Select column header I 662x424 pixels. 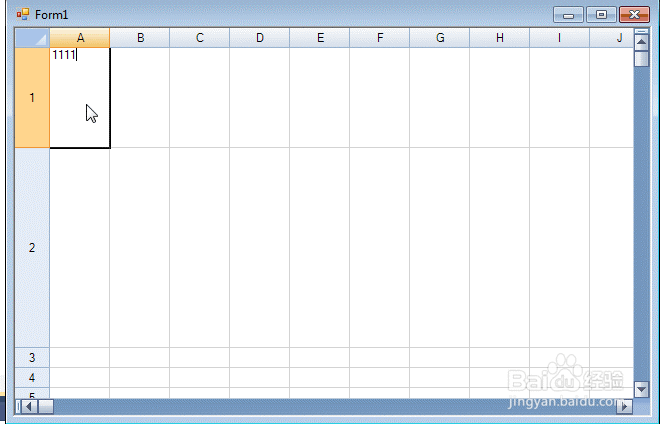(559, 38)
